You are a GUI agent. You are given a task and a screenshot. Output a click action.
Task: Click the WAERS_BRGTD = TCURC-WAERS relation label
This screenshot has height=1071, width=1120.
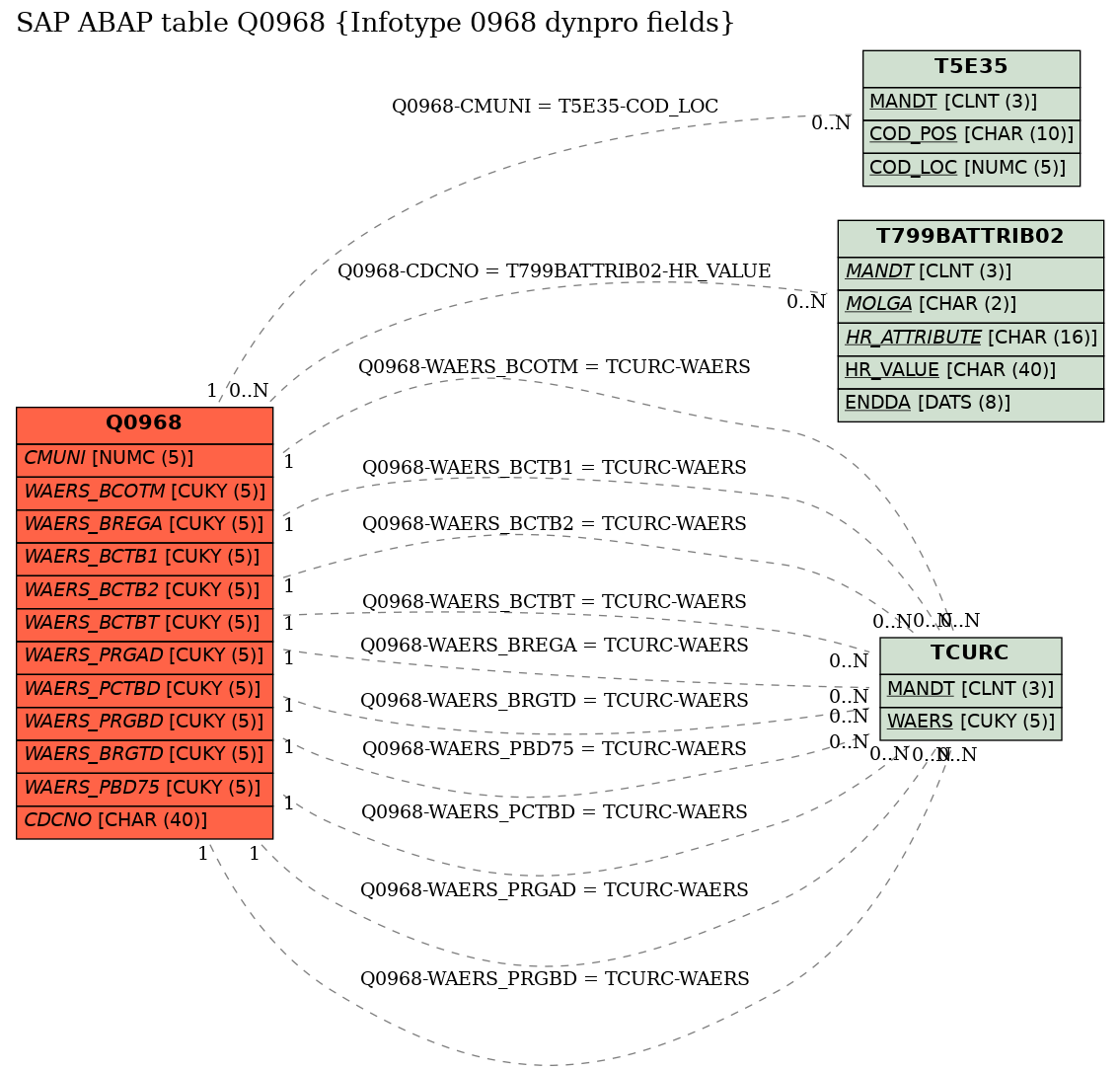554,701
